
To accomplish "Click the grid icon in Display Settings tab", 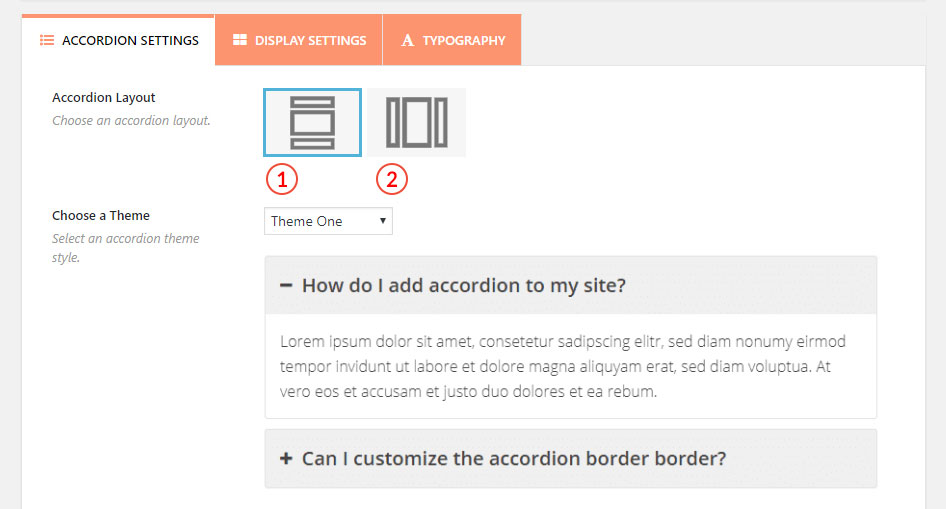I will 240,40.
